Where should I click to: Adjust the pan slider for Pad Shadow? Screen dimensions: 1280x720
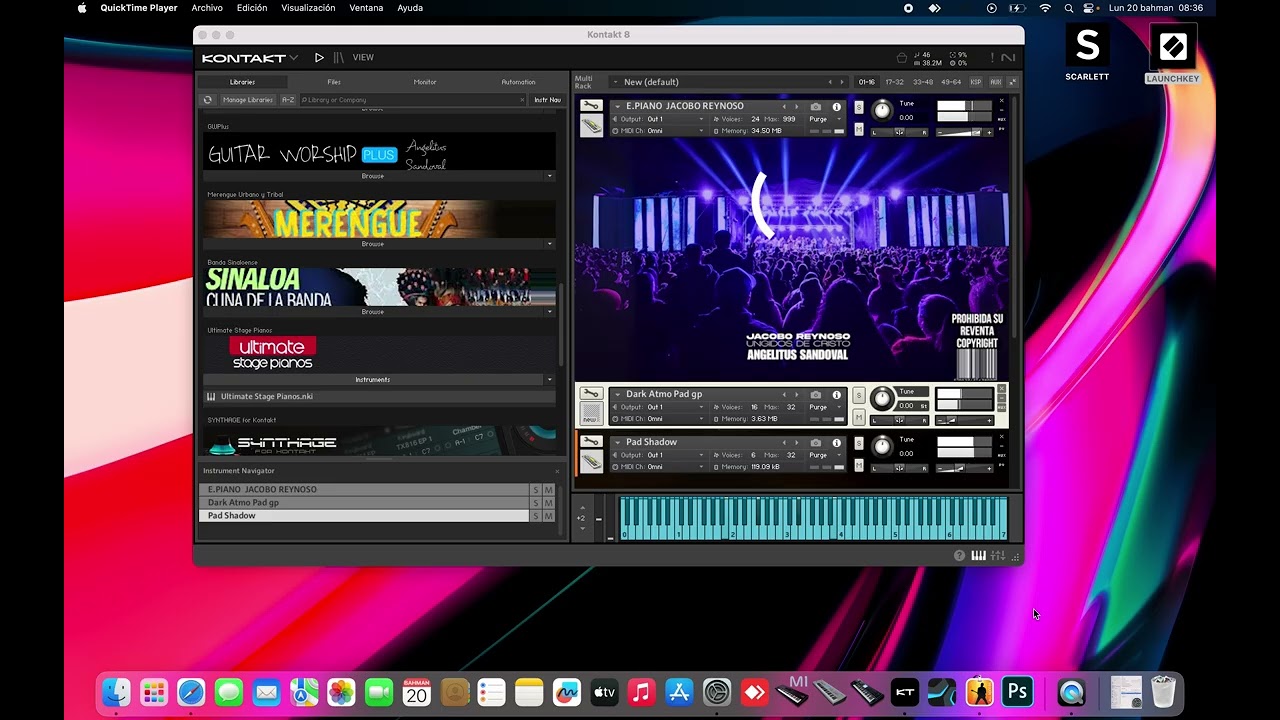tap(899, 468)
